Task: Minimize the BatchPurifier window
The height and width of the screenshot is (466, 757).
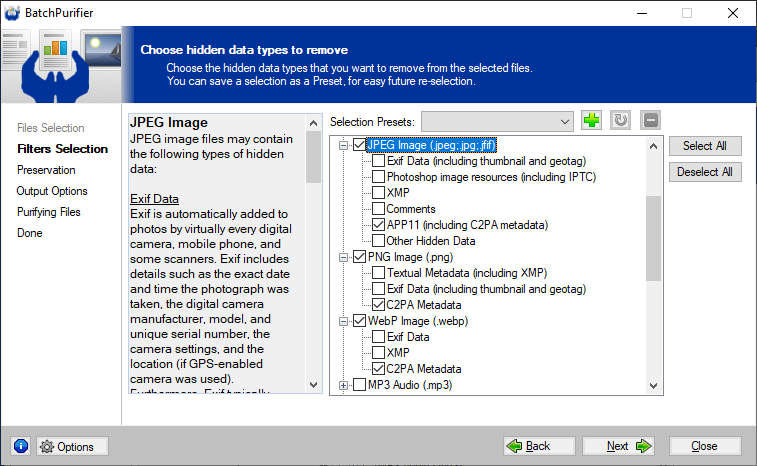Action: 642,13
